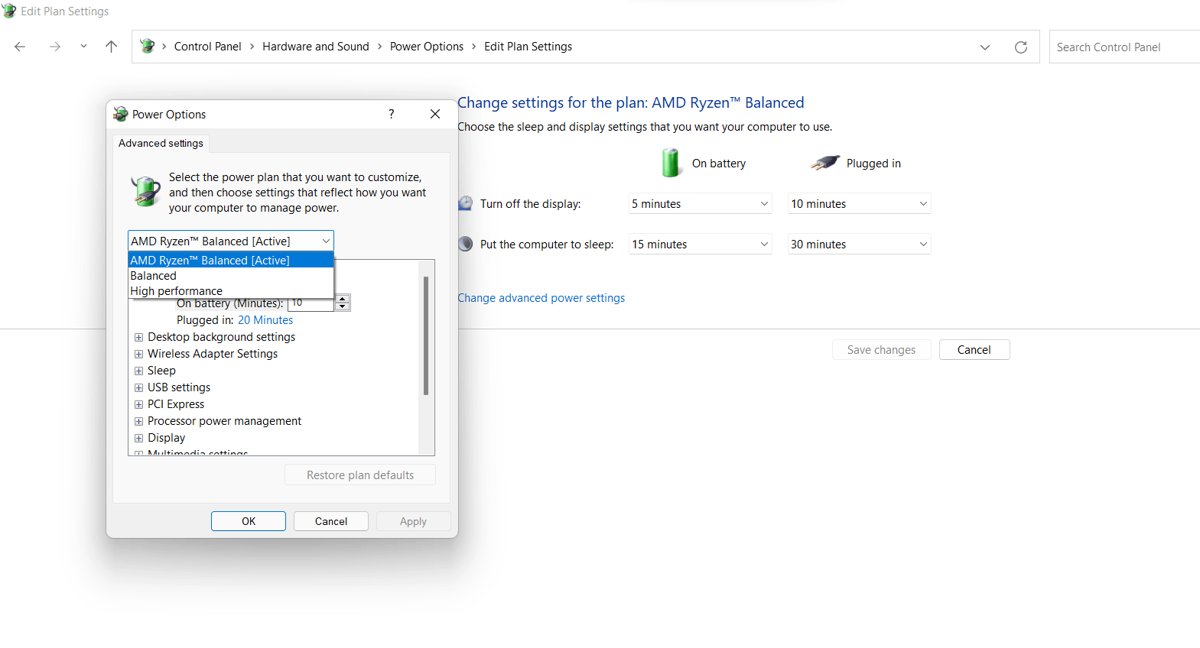Go up one level with Up arrow
The image size is (1200, 648).
coord(111,47)
